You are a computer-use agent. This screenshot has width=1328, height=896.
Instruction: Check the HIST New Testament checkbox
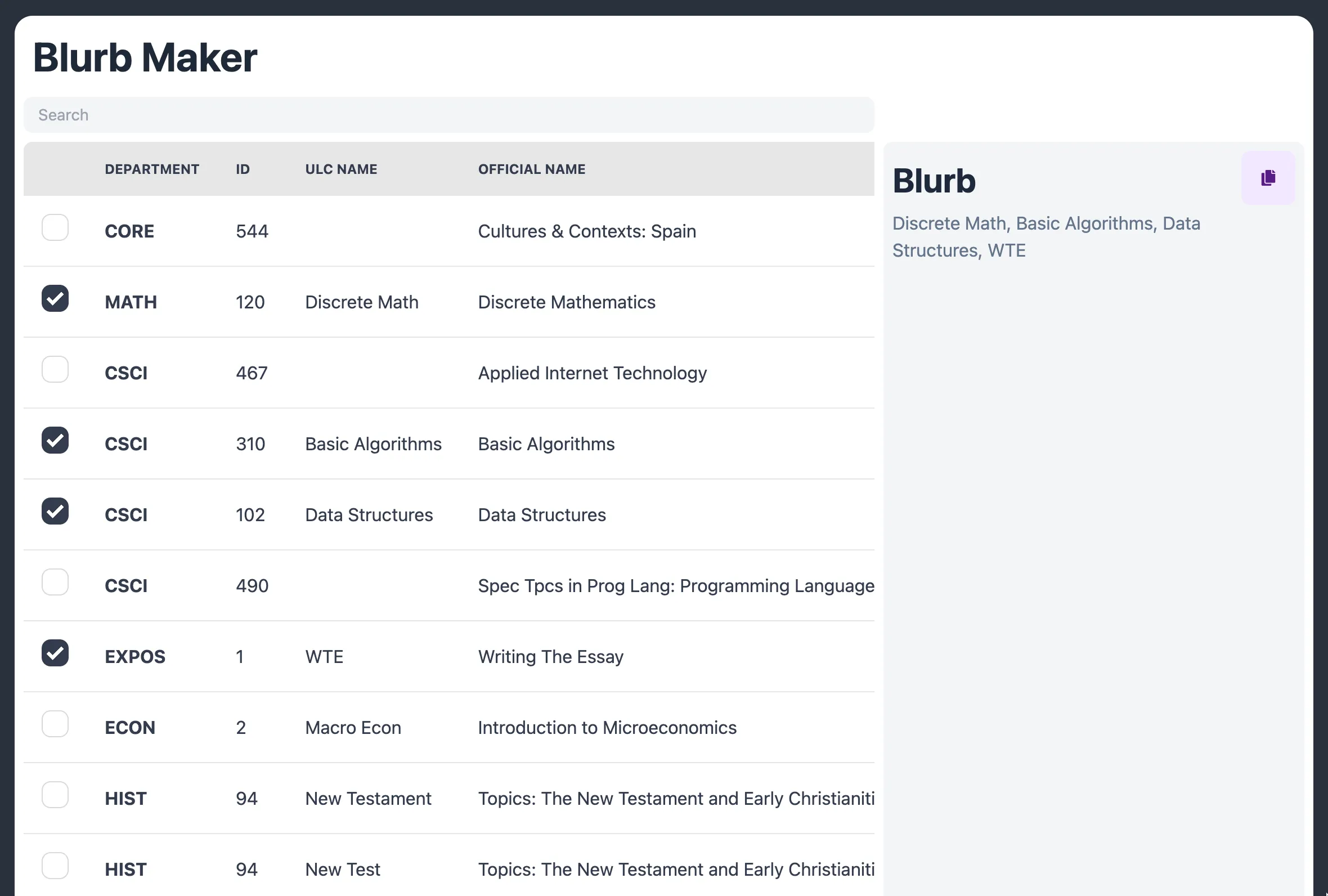(x=55, y=794)
